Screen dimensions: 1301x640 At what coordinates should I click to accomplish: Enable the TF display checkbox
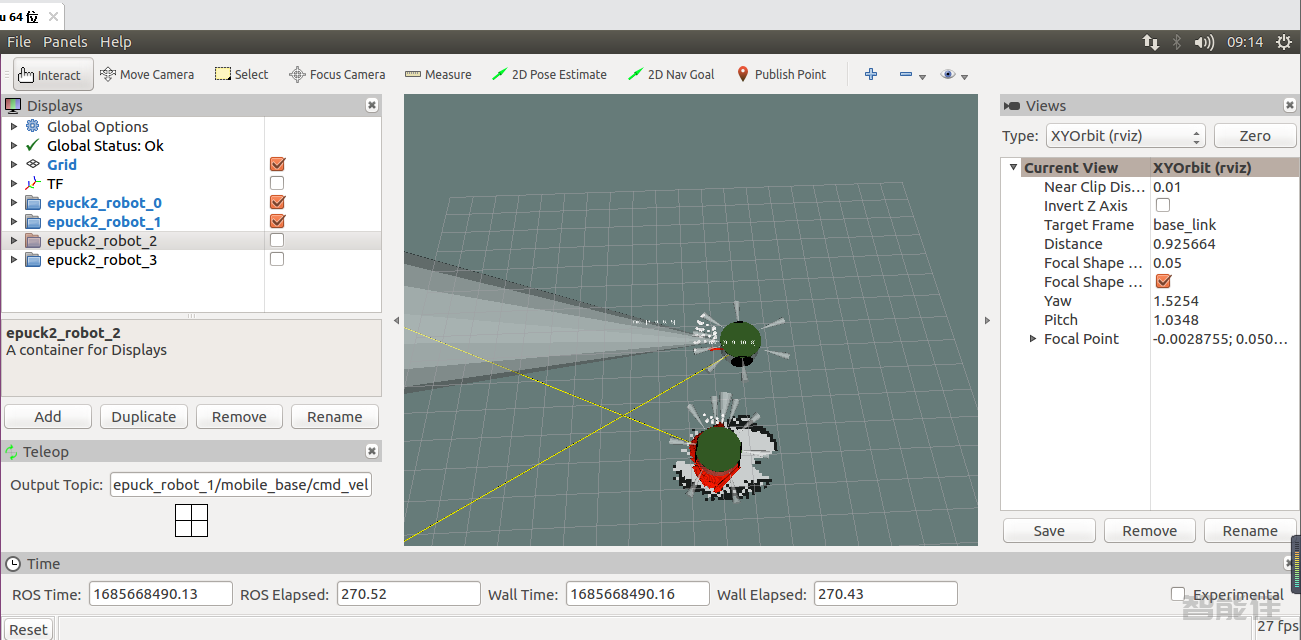(277, 184)
